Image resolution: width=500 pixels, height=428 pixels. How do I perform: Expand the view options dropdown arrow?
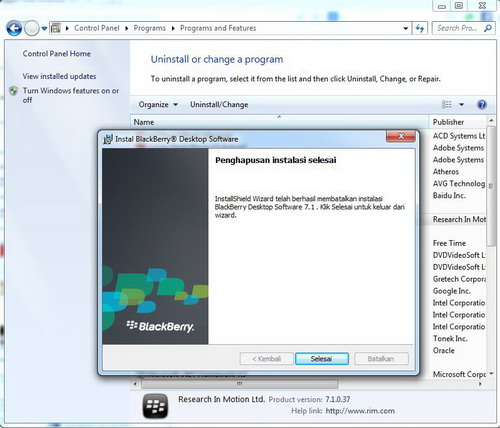[462, 105]
